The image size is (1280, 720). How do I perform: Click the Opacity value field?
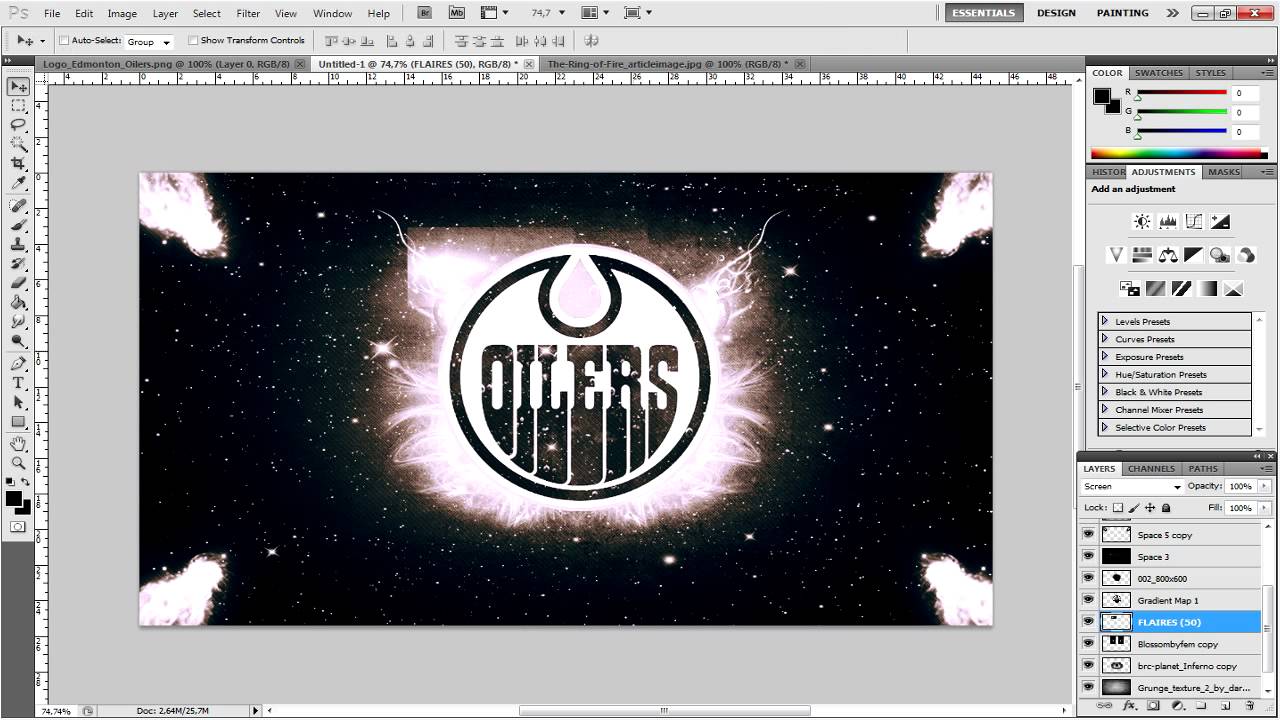pyautogui.click(x=1241, y=486)
